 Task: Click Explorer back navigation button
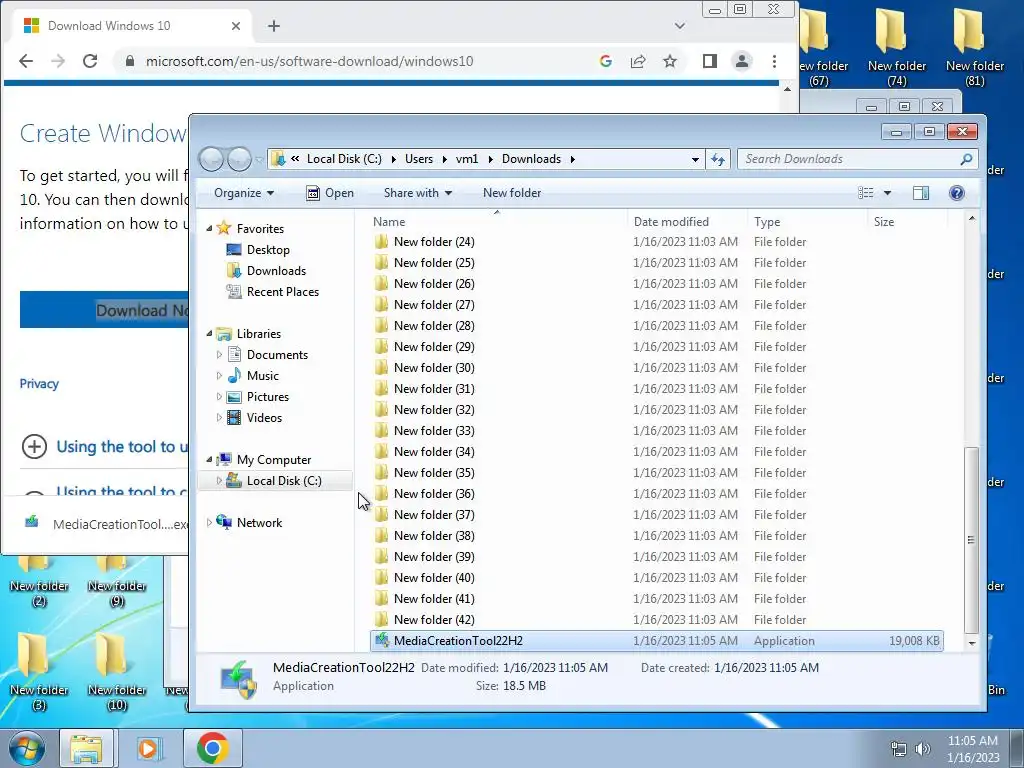(x=211, y=159)
